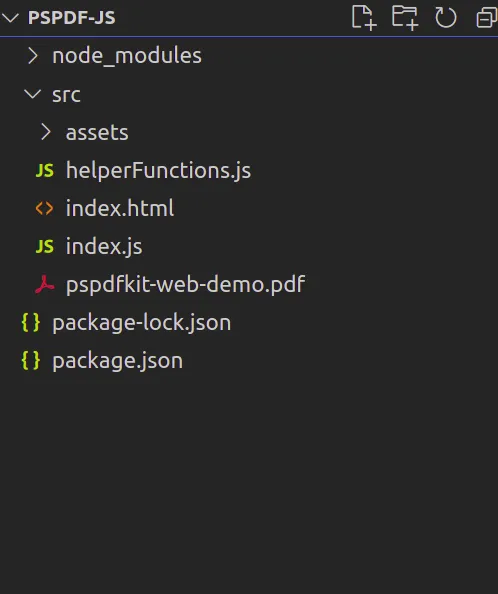Click the braces icon beside package.json
This screenshot has width=498, height=594.
[31, 360]
